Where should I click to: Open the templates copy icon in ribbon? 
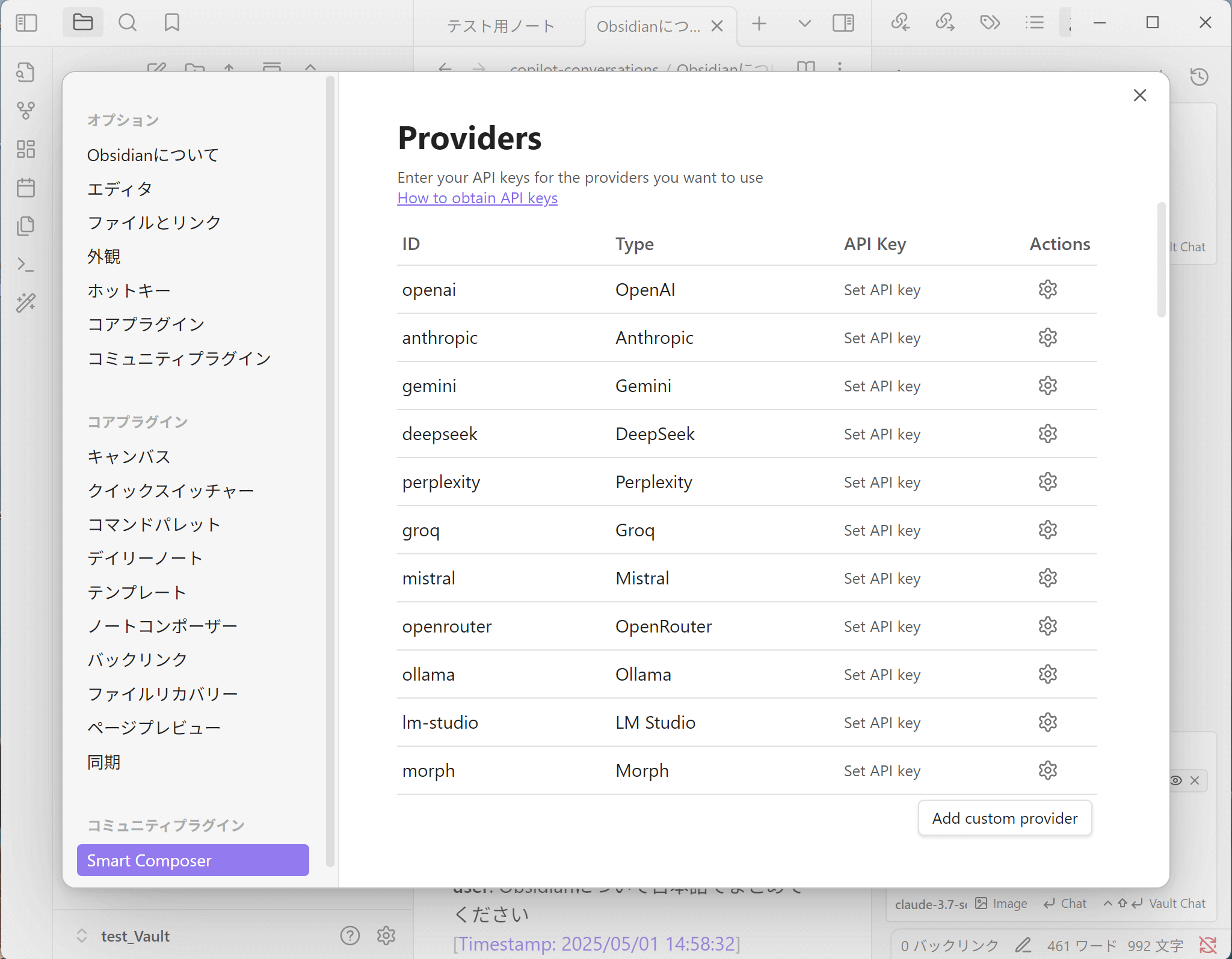(25, 226)
